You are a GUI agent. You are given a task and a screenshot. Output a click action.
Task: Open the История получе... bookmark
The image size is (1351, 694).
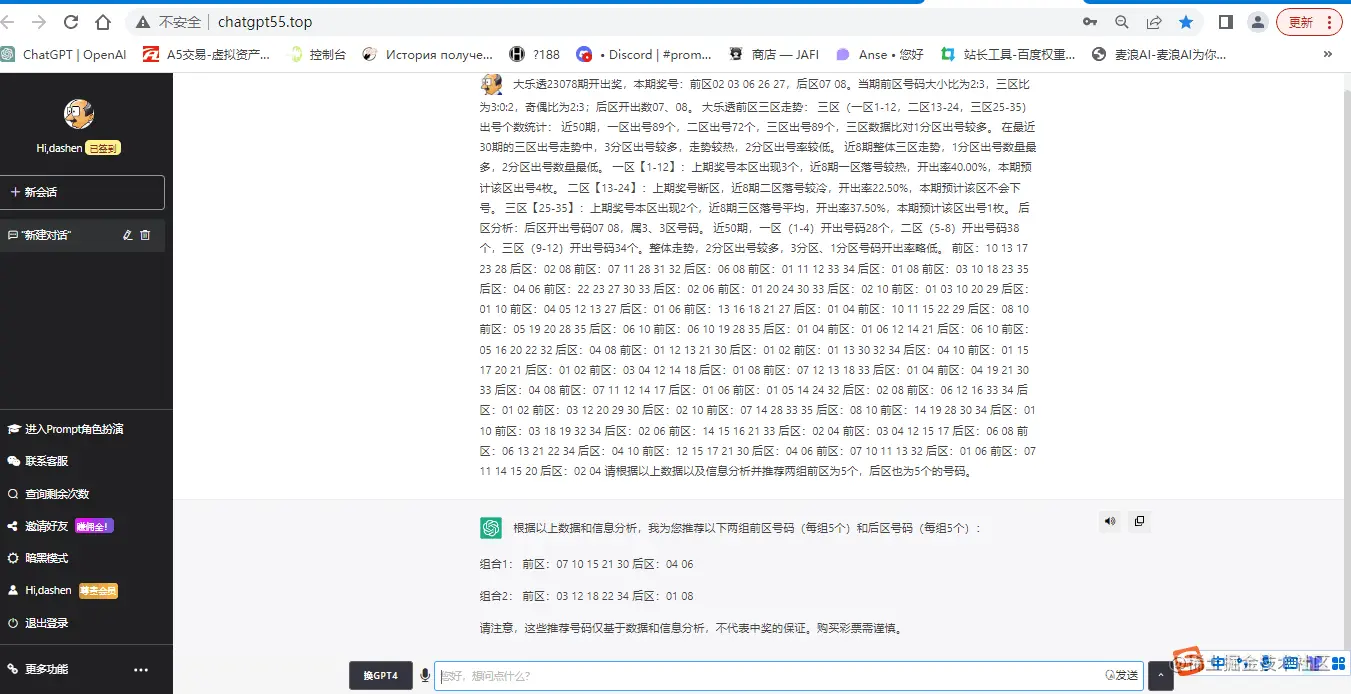click(428, 55)
